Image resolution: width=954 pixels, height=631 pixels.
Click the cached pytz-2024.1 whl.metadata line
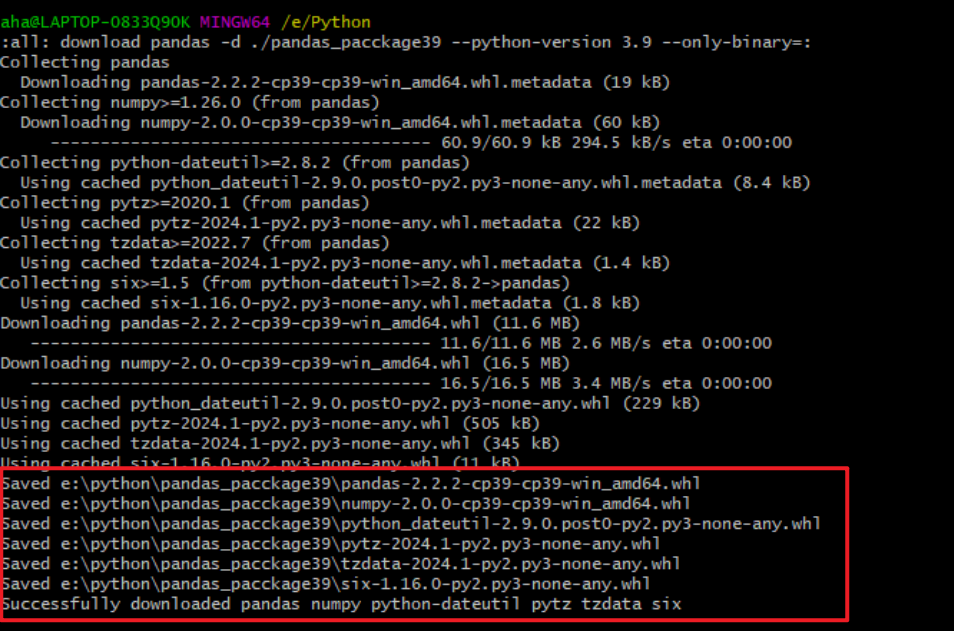point(330,223)
